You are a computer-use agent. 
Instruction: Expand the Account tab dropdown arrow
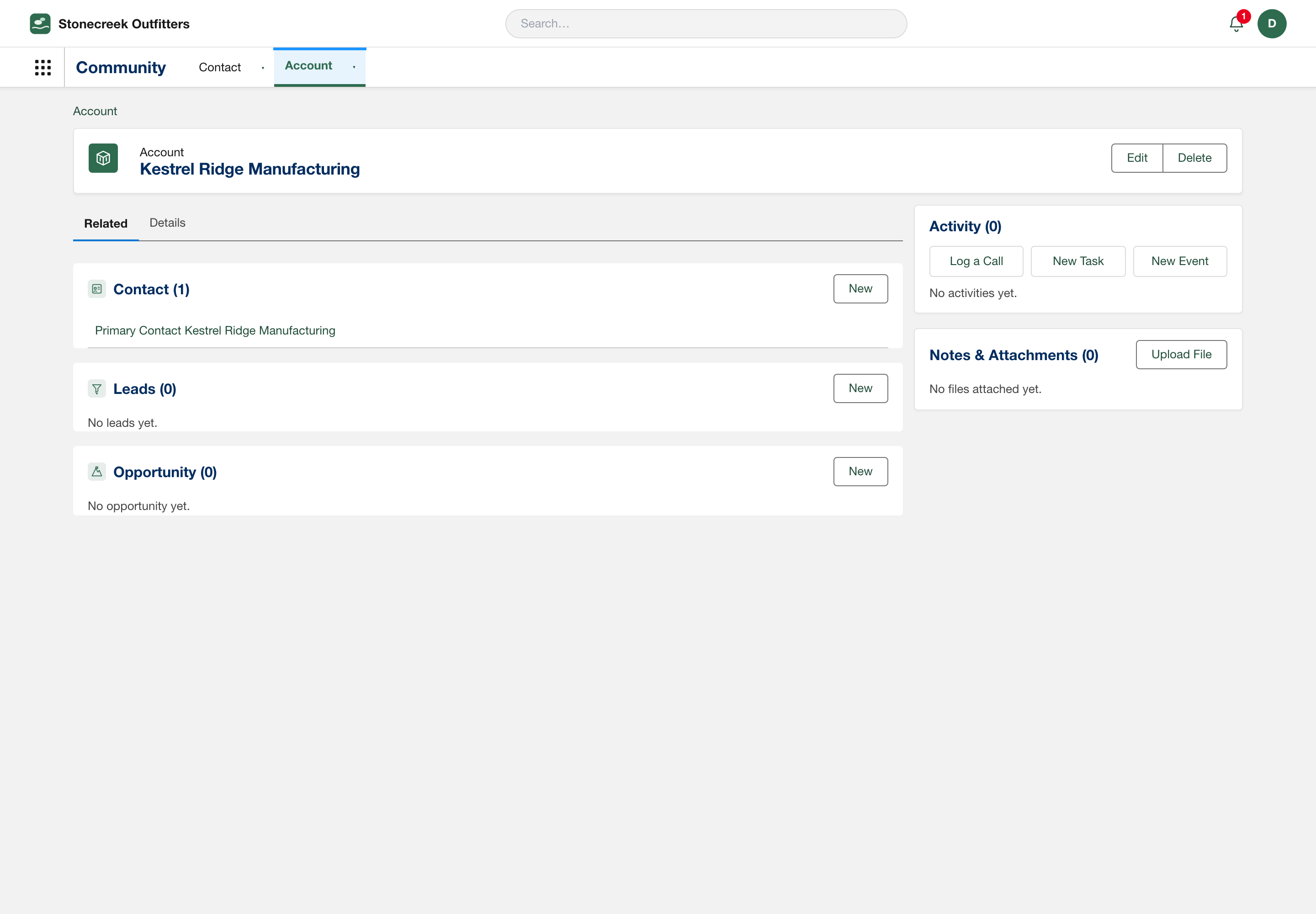click(x=354, y=67)
